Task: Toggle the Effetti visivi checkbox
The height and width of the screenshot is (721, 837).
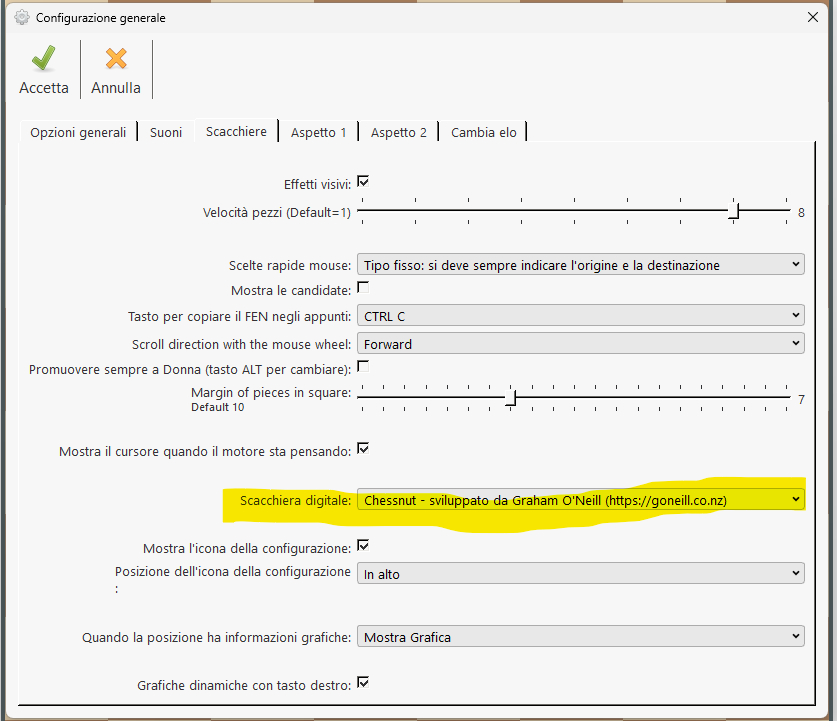Action: coord(363,182)
